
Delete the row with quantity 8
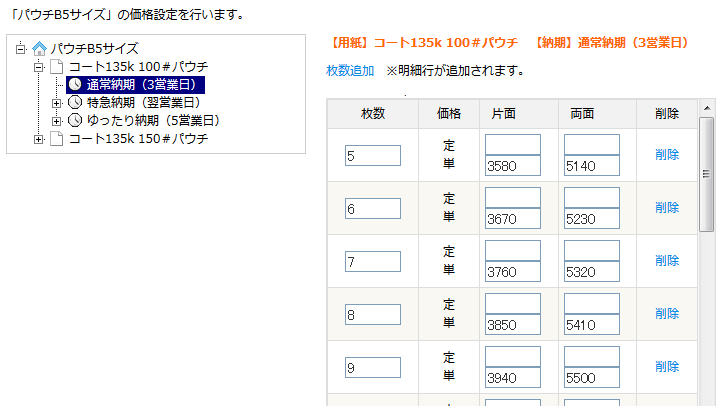click(667, 314)
